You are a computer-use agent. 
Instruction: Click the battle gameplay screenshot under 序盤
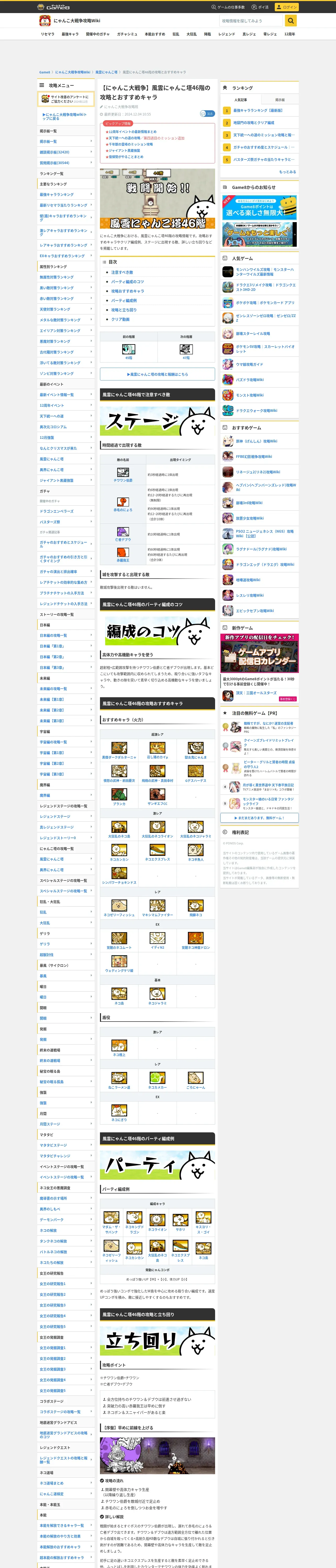[157, 1456]
